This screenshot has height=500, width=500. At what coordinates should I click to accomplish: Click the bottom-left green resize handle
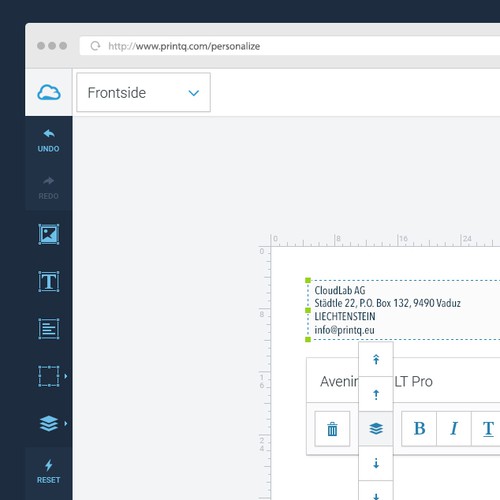click(x=308, y=339)
